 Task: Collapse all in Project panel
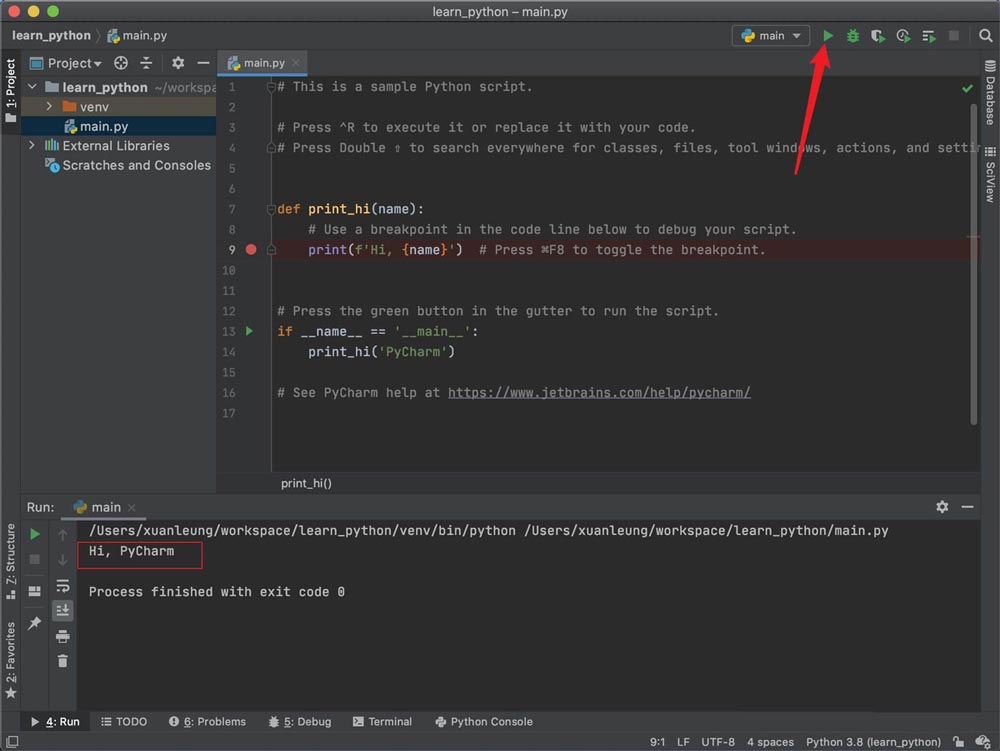146,63
